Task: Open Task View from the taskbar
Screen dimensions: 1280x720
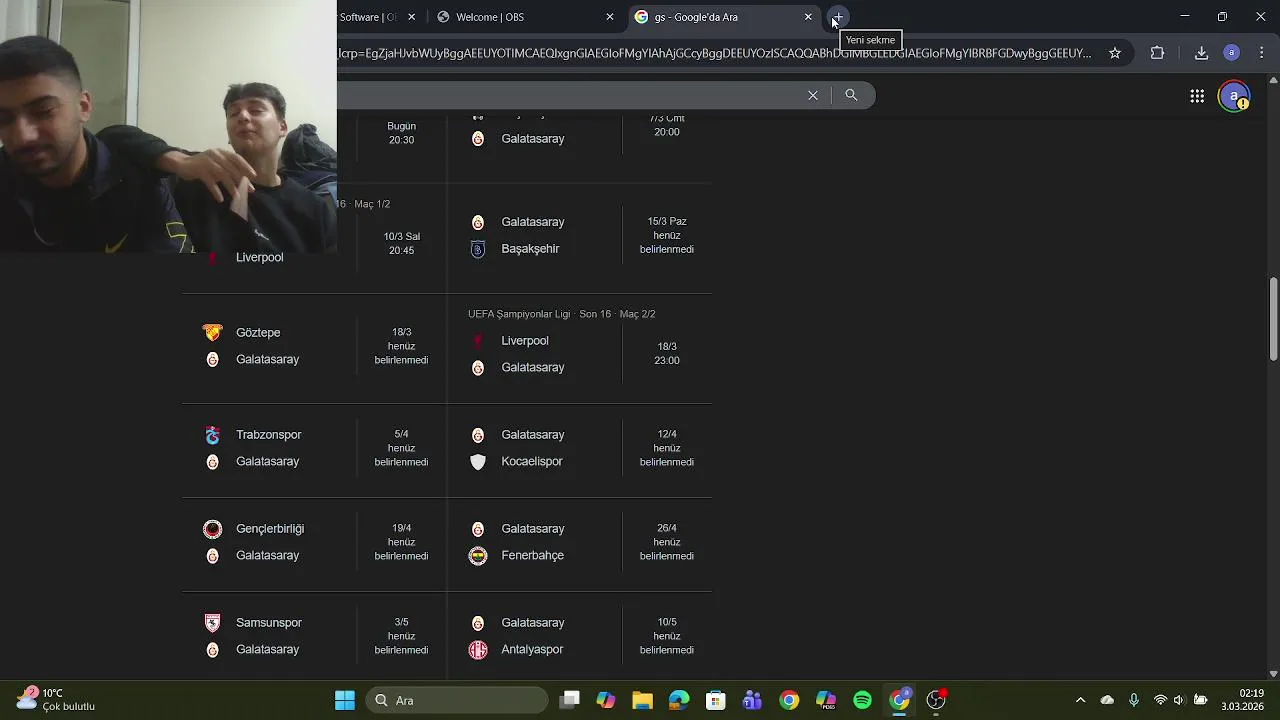Action: (x=570, y=700)
